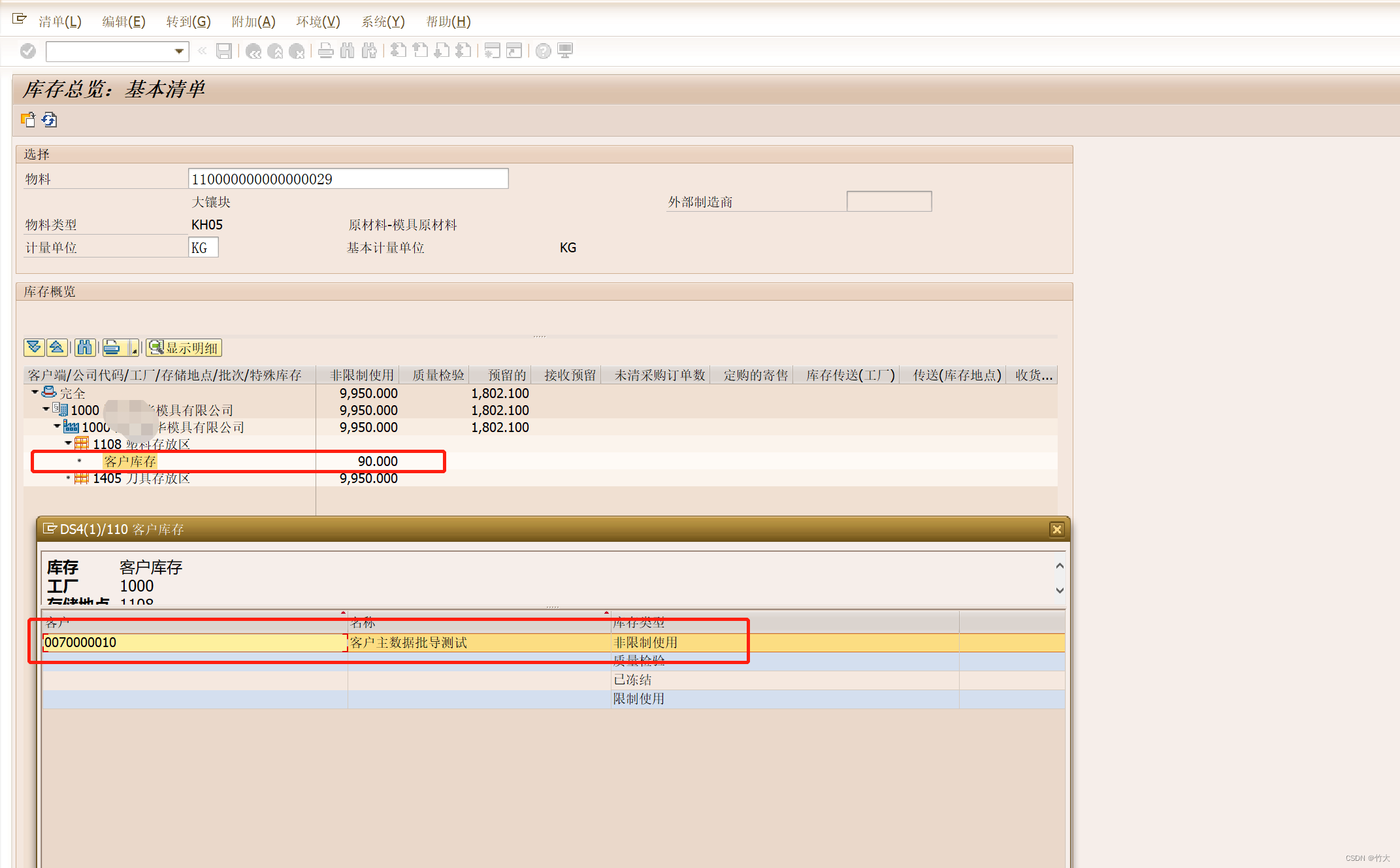The height and width of the screenshot is (868, 1400).
Task: Collapse company code 1000 tree node
Action: coord(46,409)
